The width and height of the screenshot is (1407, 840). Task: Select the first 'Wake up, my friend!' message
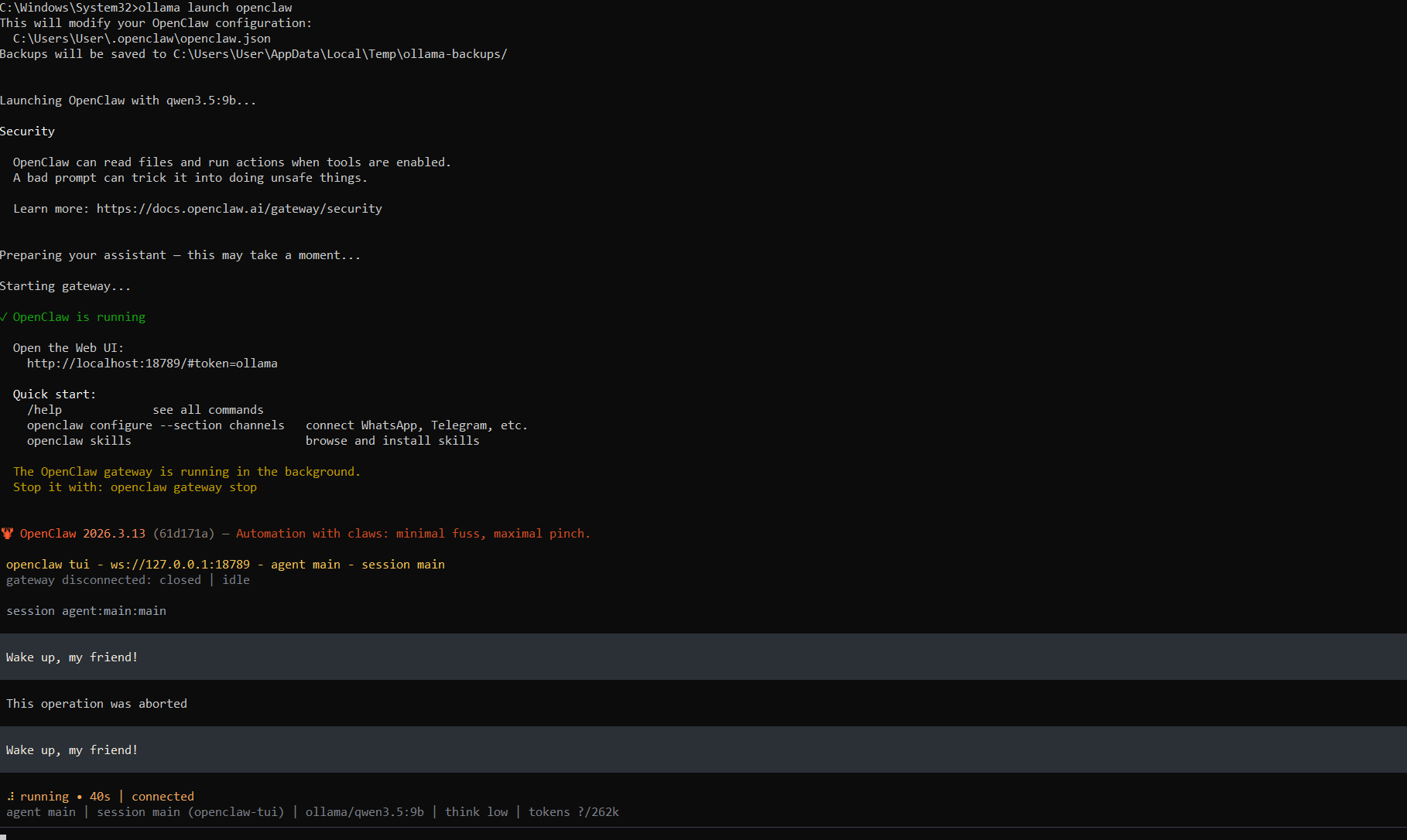click(703, 657)
